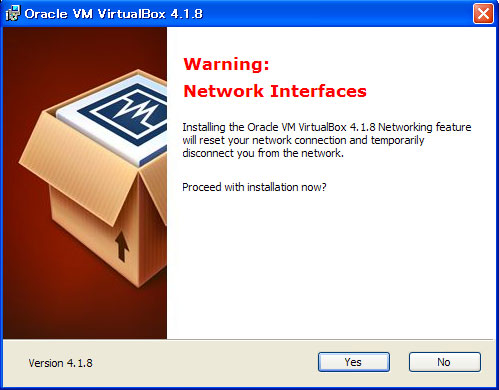Close the Oracle VM VirtualBox installer window
This screenshot has width=499, height=390.
pos(483,14)
